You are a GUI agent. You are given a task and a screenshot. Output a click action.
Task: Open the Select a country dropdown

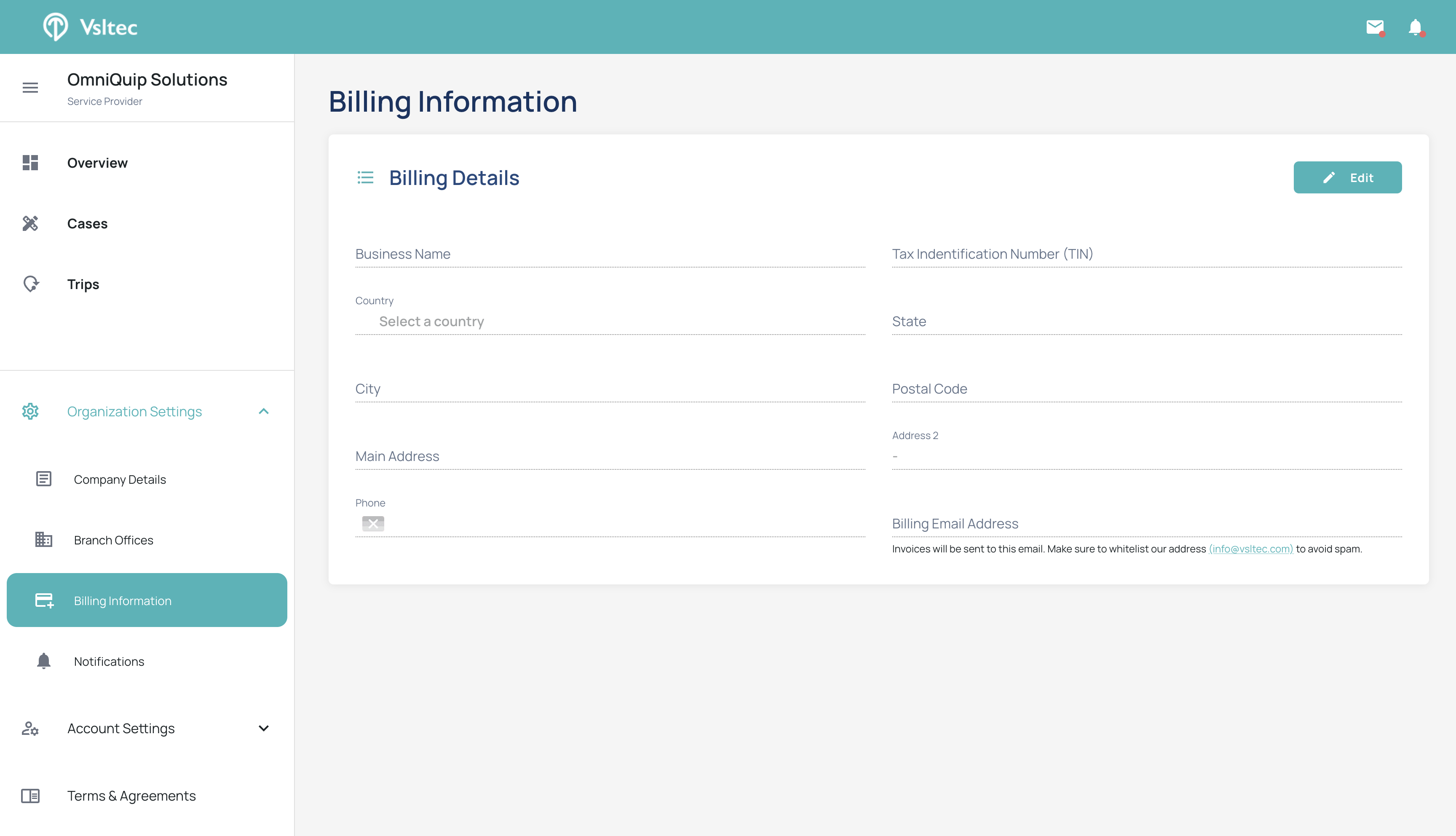(x=610, y=322)
